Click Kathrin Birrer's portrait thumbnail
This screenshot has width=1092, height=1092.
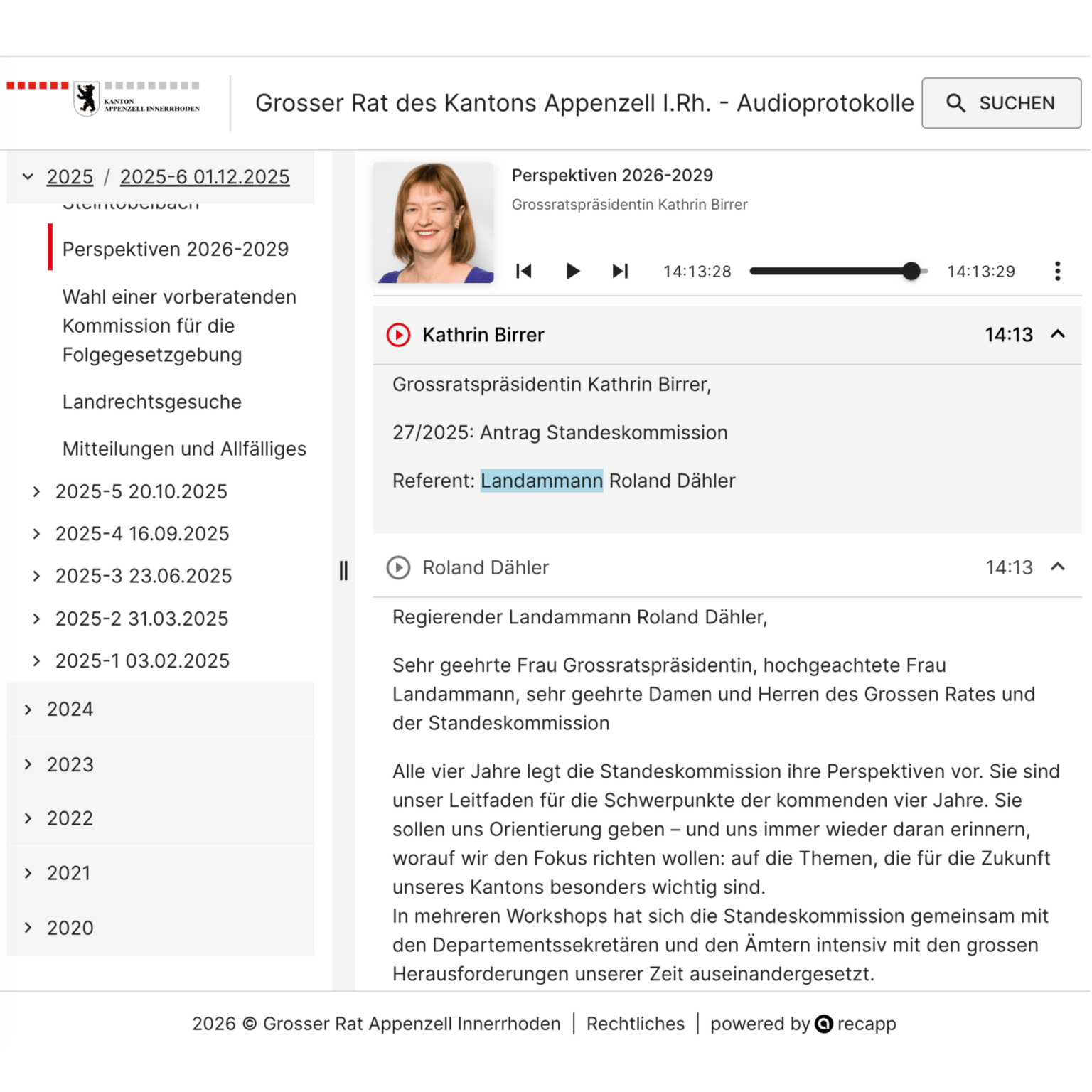click(x=433, y=223)
